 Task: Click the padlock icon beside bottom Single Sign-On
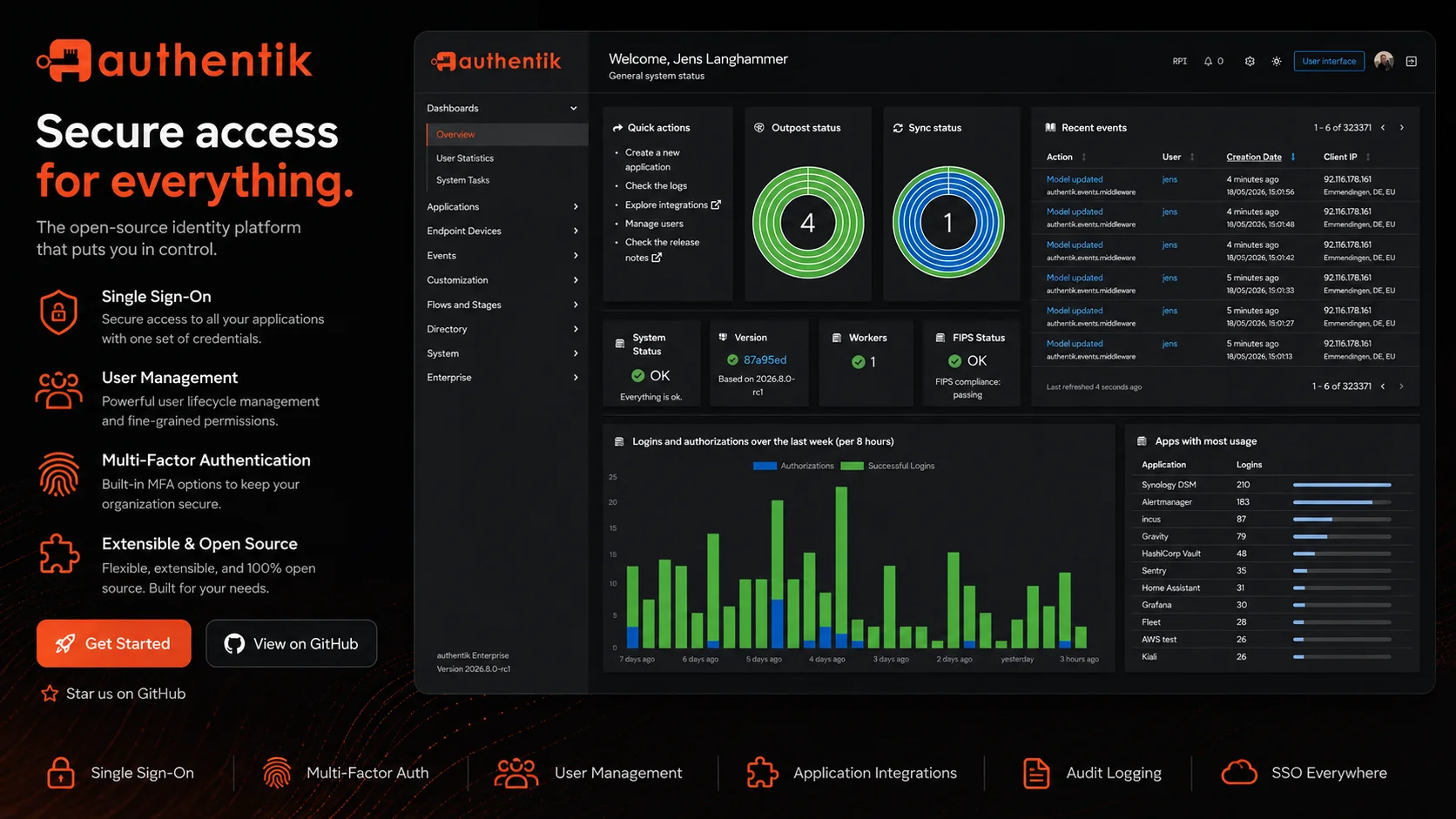(x=61, y=773)
